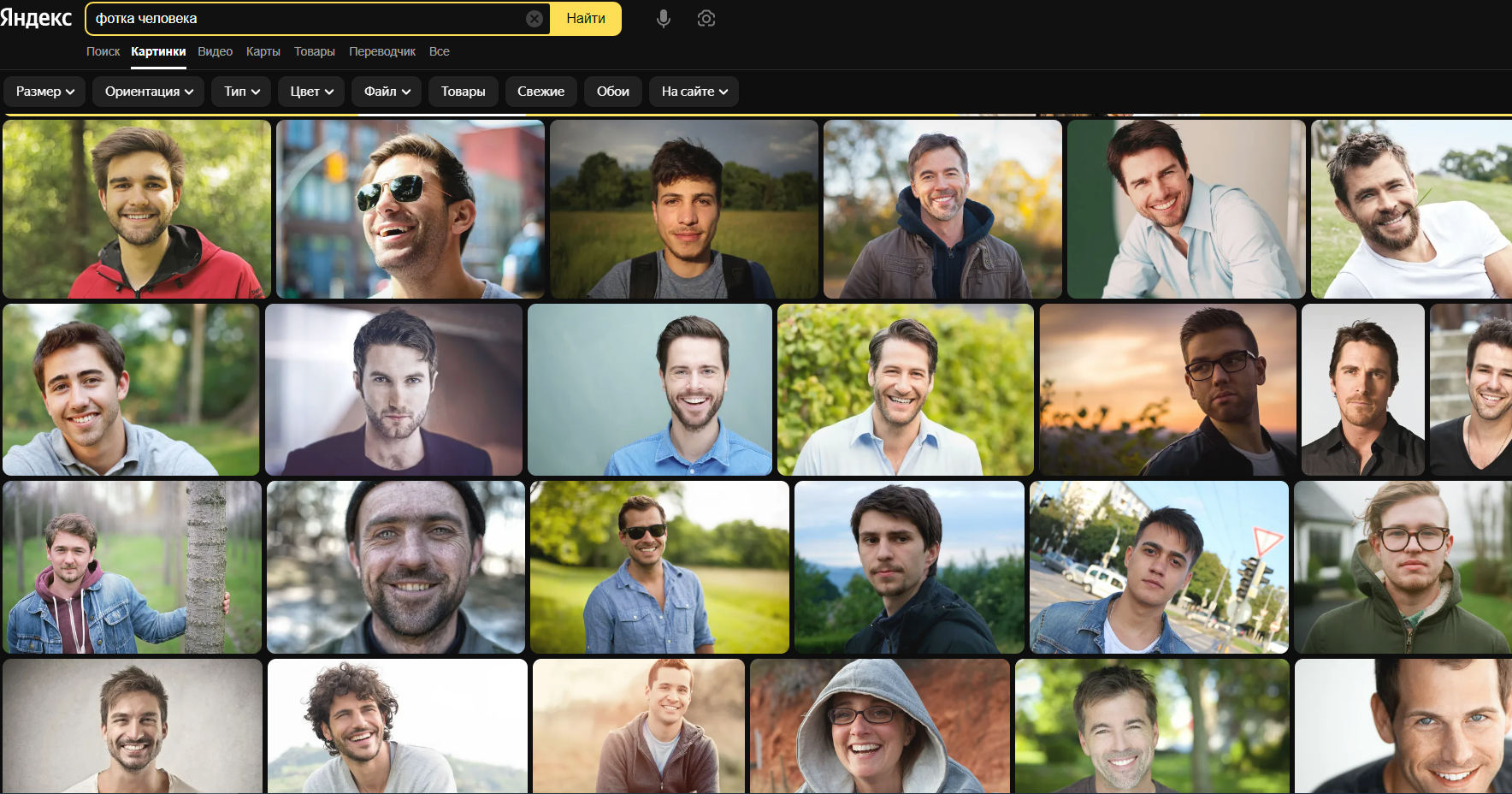The image size is (1512, 794).
Task: Open search by image camera icon
Action: pos(706,19)
